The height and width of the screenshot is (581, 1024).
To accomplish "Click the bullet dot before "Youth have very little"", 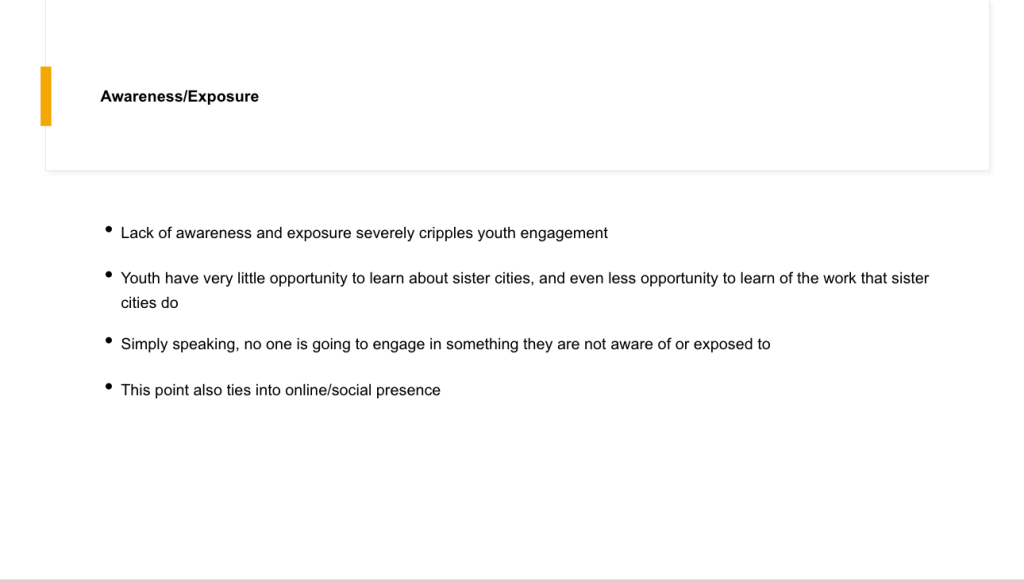I will coord(108,274).
